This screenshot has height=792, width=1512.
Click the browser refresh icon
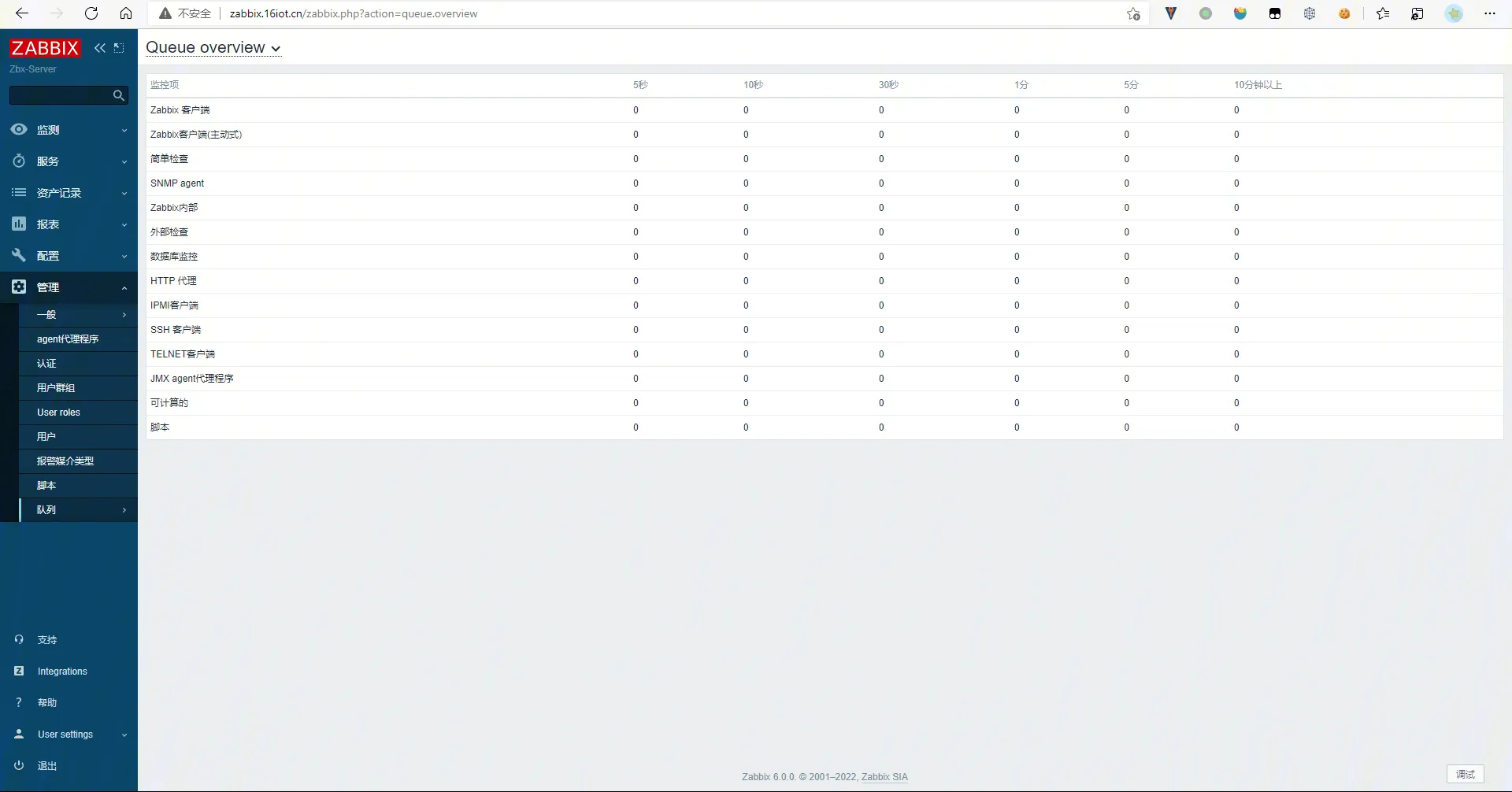point(91,13)
